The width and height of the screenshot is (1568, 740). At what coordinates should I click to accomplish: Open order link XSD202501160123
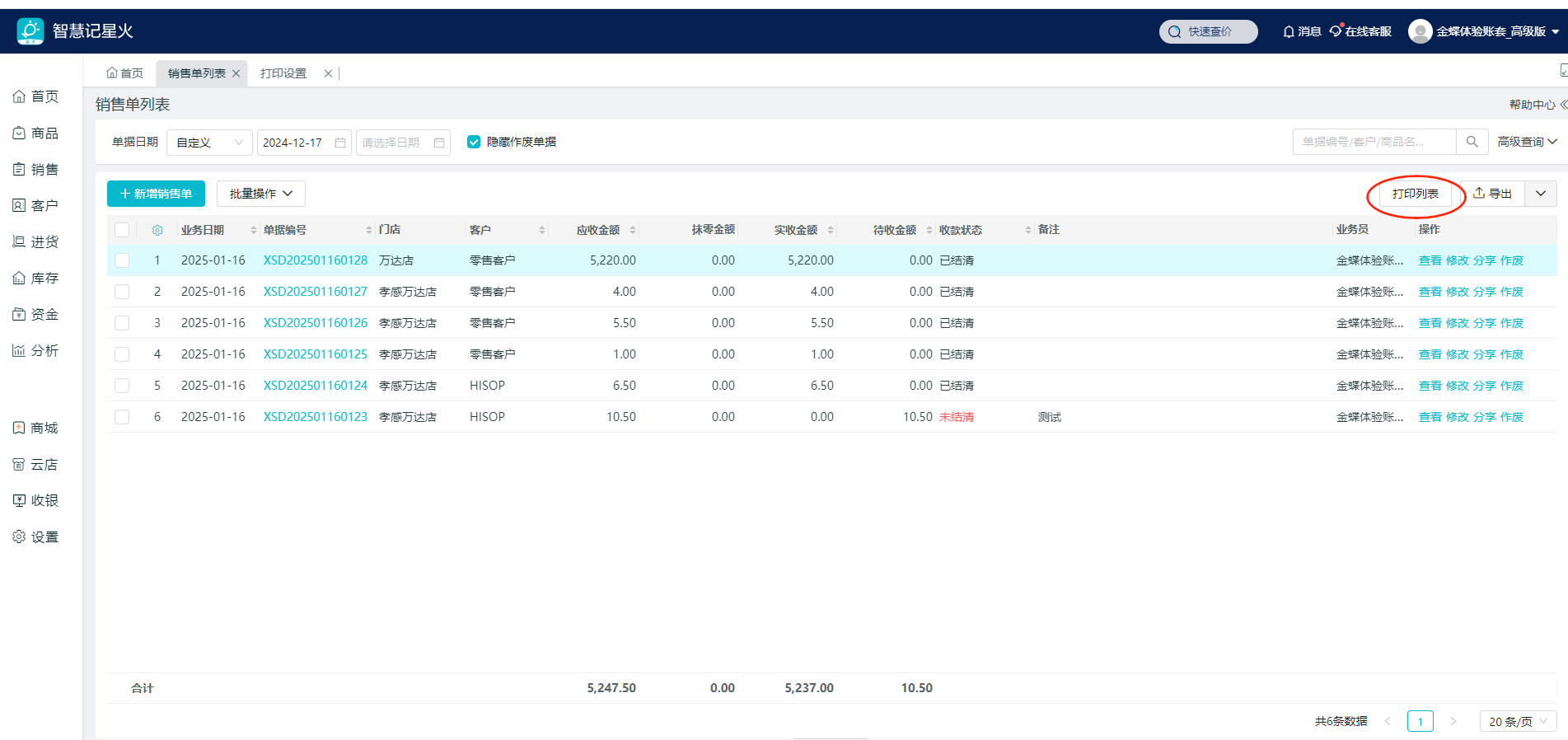pyautogui.click(x=316, y=417)
